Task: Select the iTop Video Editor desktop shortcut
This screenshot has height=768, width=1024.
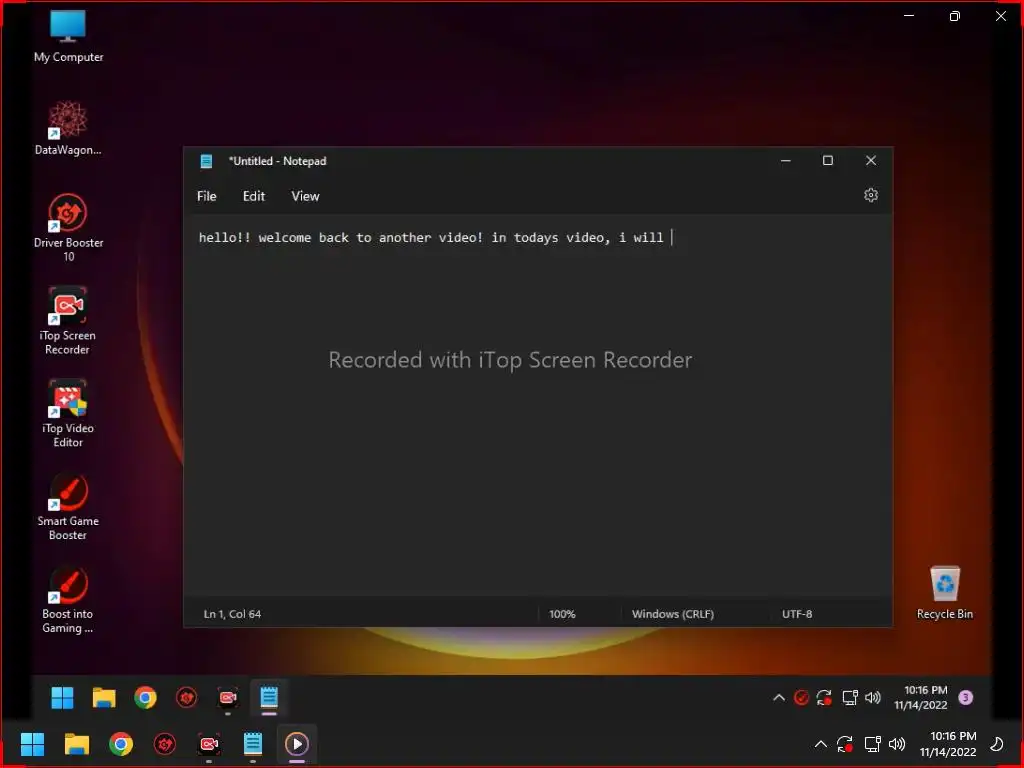Action: click(x=68, y=413)
